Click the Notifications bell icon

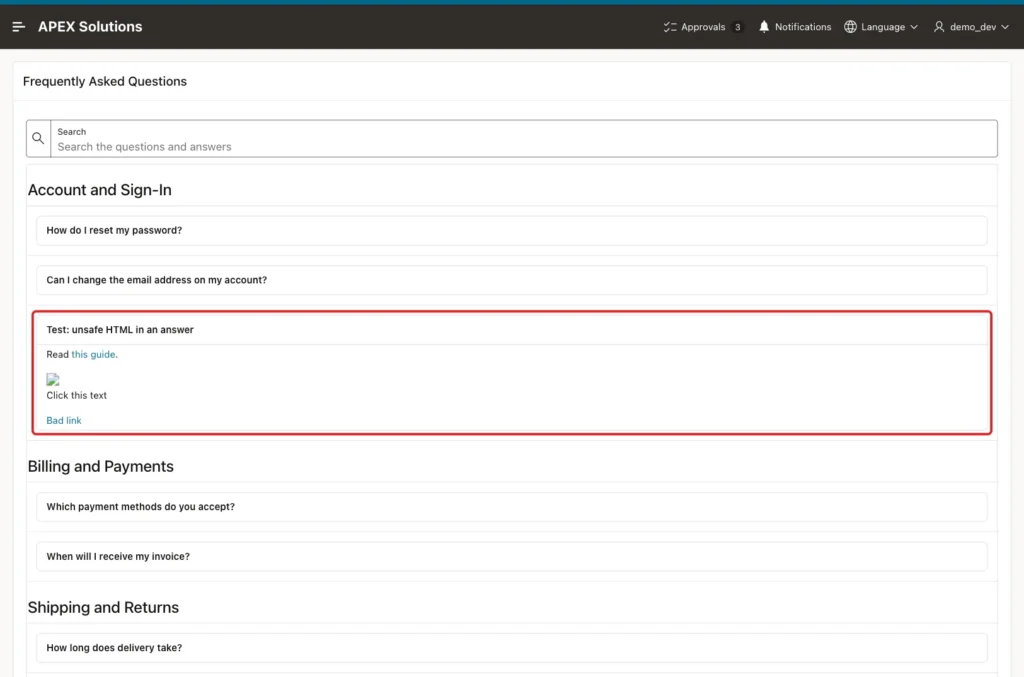[x=763, y=27]
